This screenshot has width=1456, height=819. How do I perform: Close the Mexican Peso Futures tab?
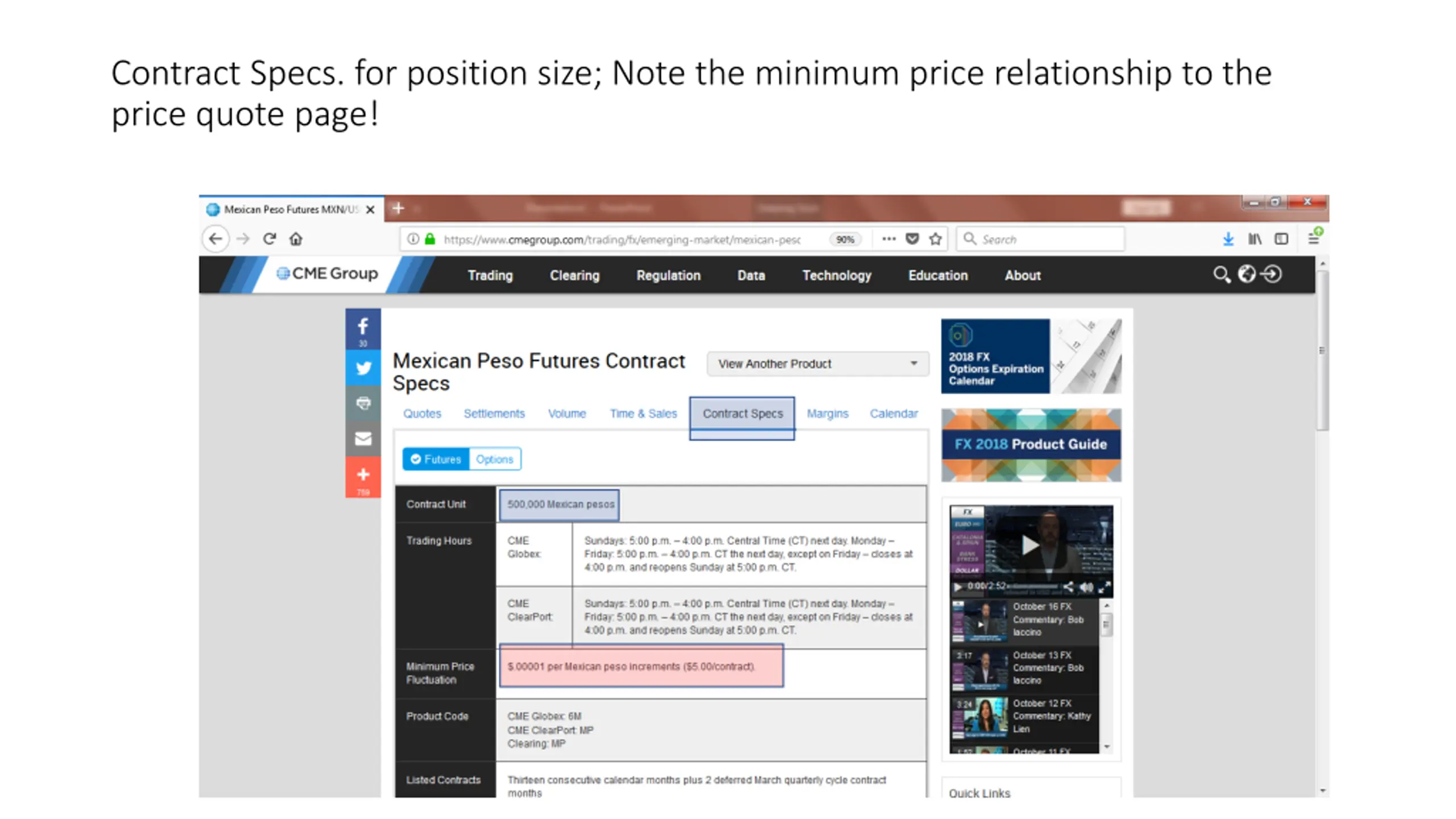click(x=370, y=209)
